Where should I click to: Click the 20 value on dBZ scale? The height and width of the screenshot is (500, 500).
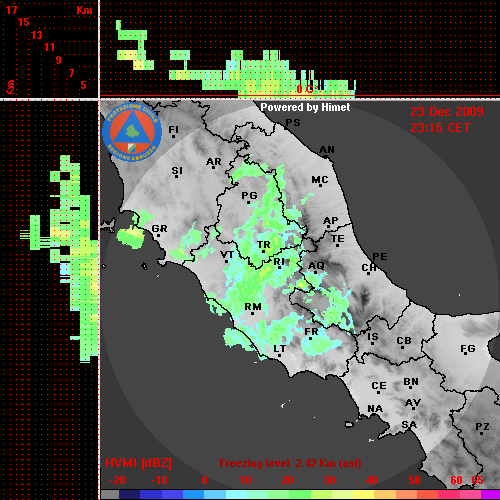click(x=287, y=480)
